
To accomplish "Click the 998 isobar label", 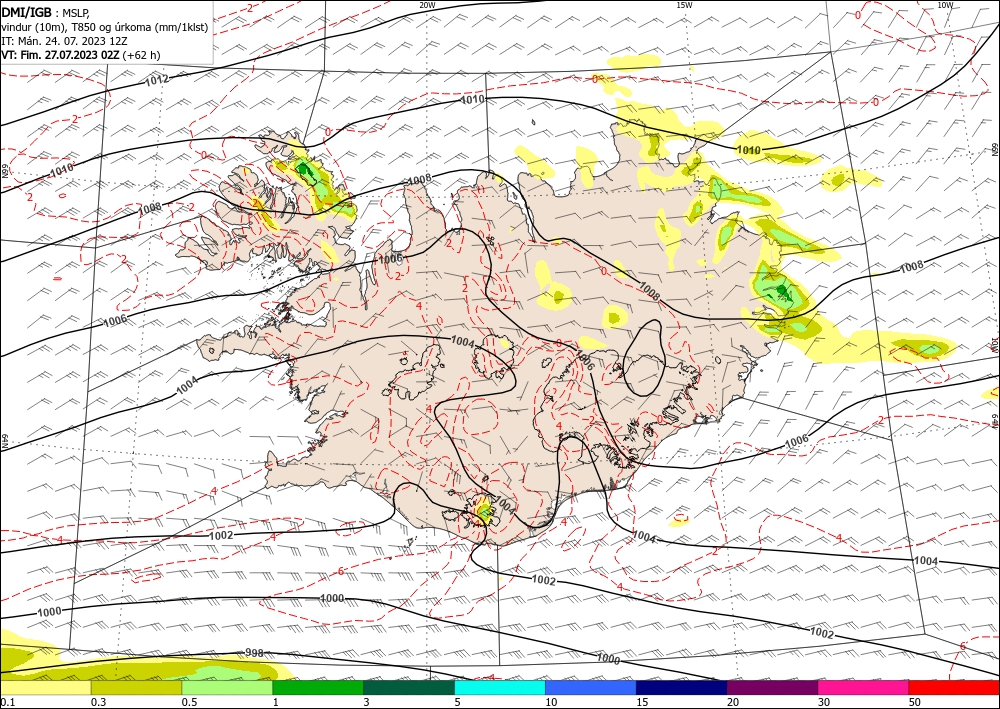I will click(254, 653).
